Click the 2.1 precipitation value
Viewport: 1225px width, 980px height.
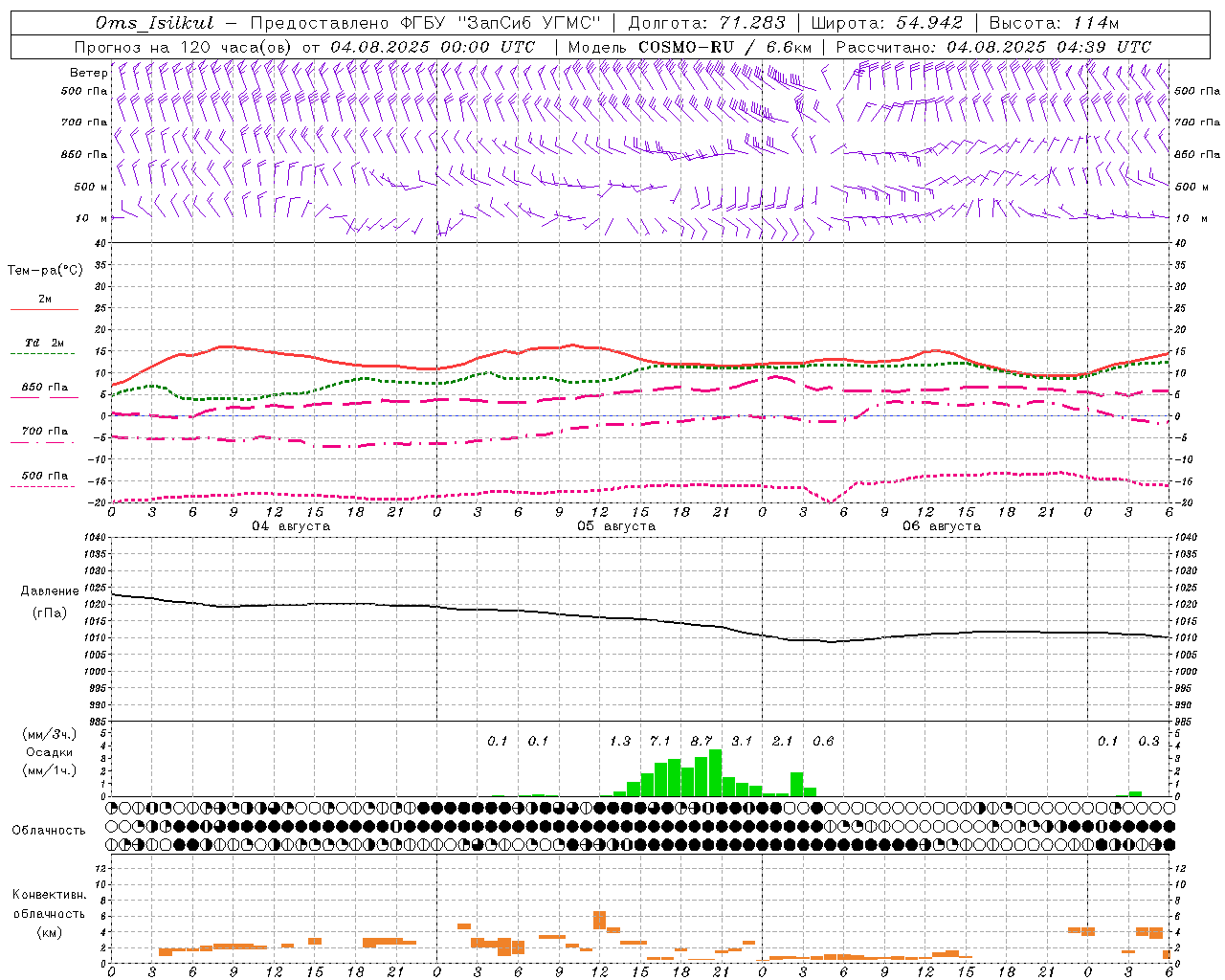coord(783,742)
